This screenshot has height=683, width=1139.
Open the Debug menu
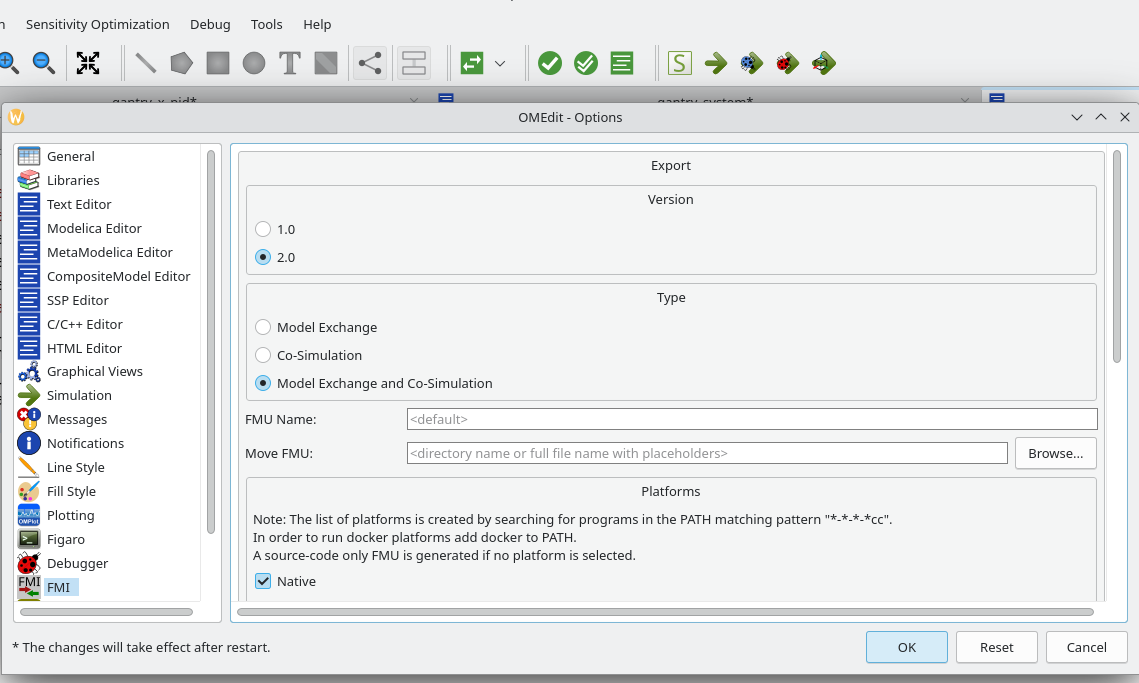tap(210, 24)
